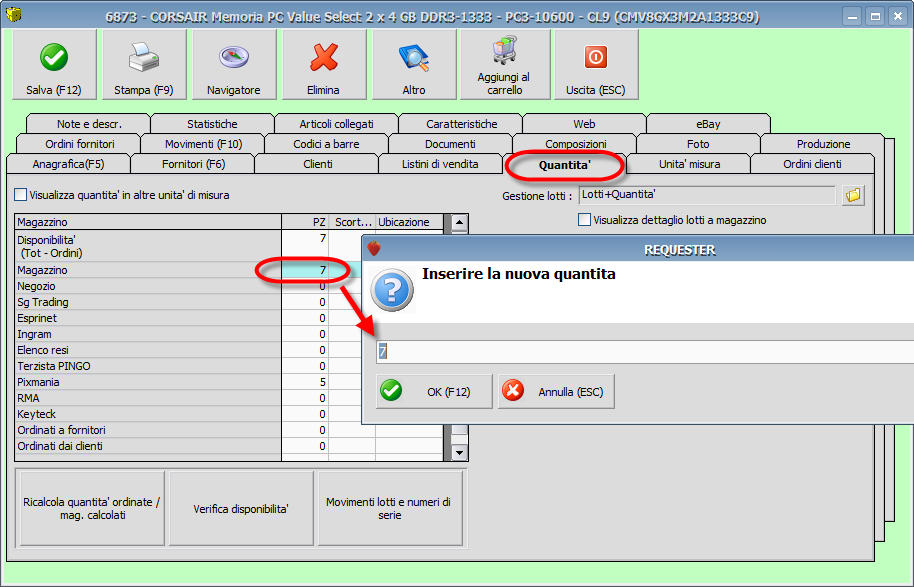The height and width of the screenshot is (587, 914).
Task: Open the Foto tab
Action: pyautogui.click(x=698, y=144)
